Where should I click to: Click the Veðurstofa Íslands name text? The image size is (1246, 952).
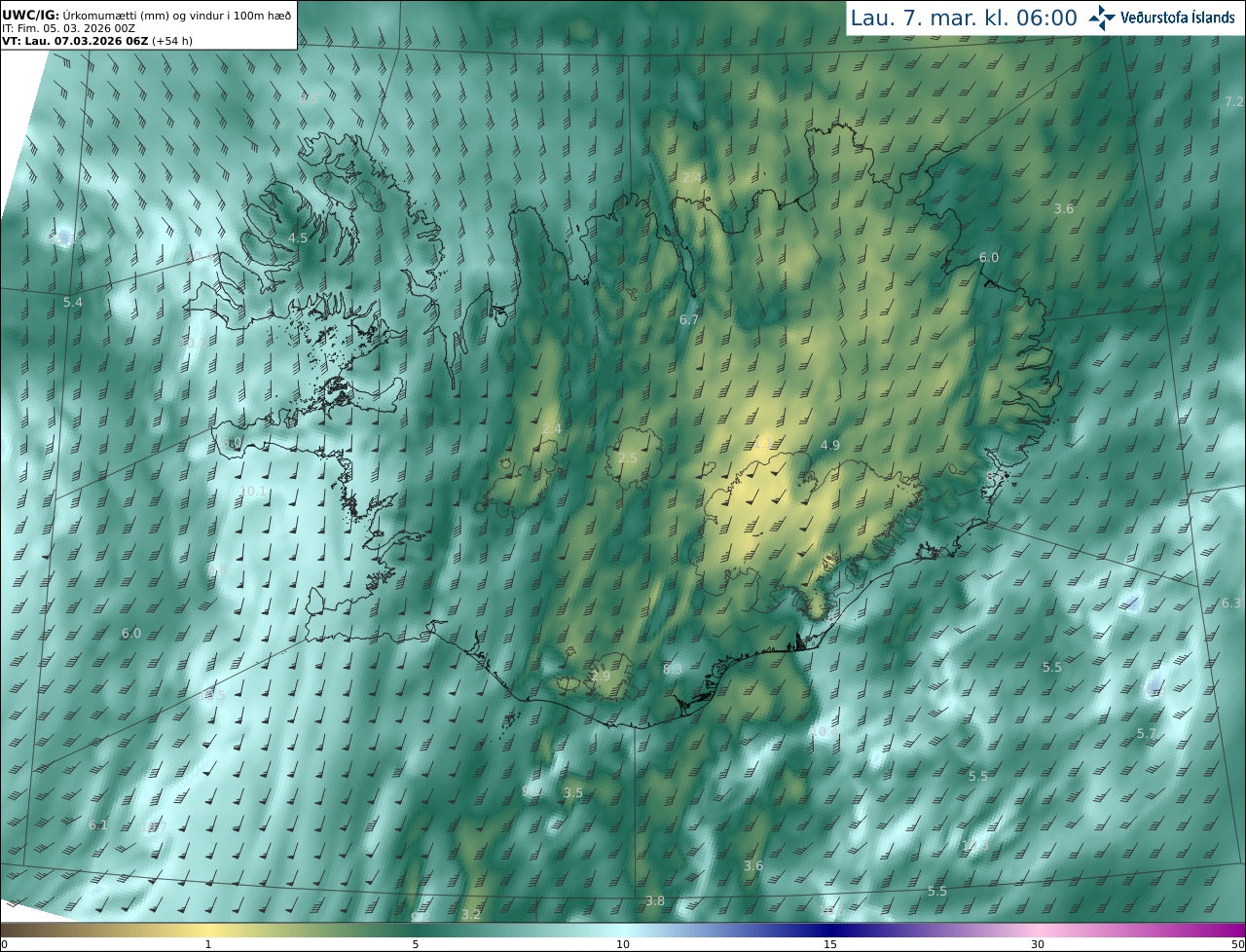pyautogui.click(x=1178, y=18)
